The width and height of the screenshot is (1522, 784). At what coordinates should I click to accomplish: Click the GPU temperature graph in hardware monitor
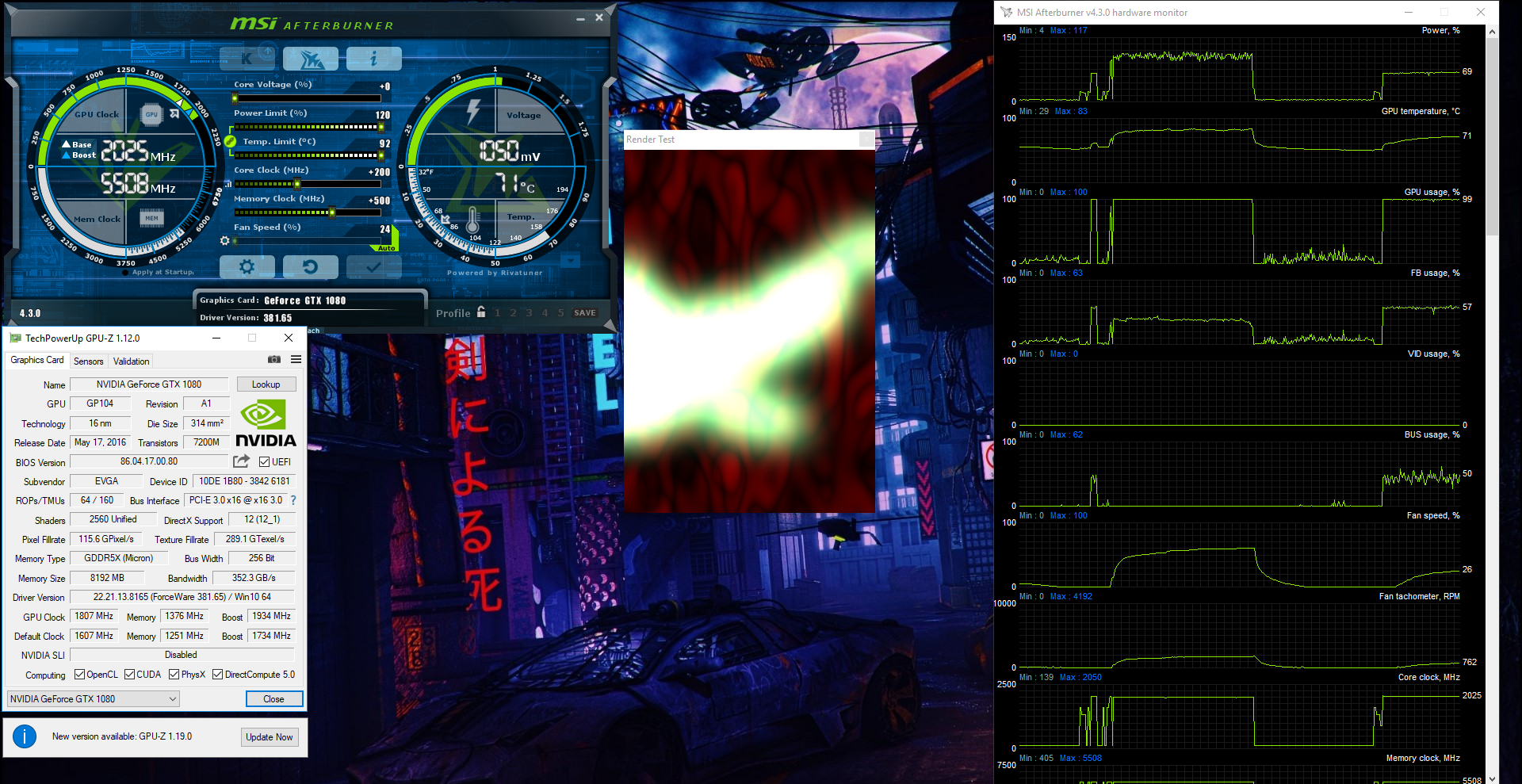pos(1240,150)
